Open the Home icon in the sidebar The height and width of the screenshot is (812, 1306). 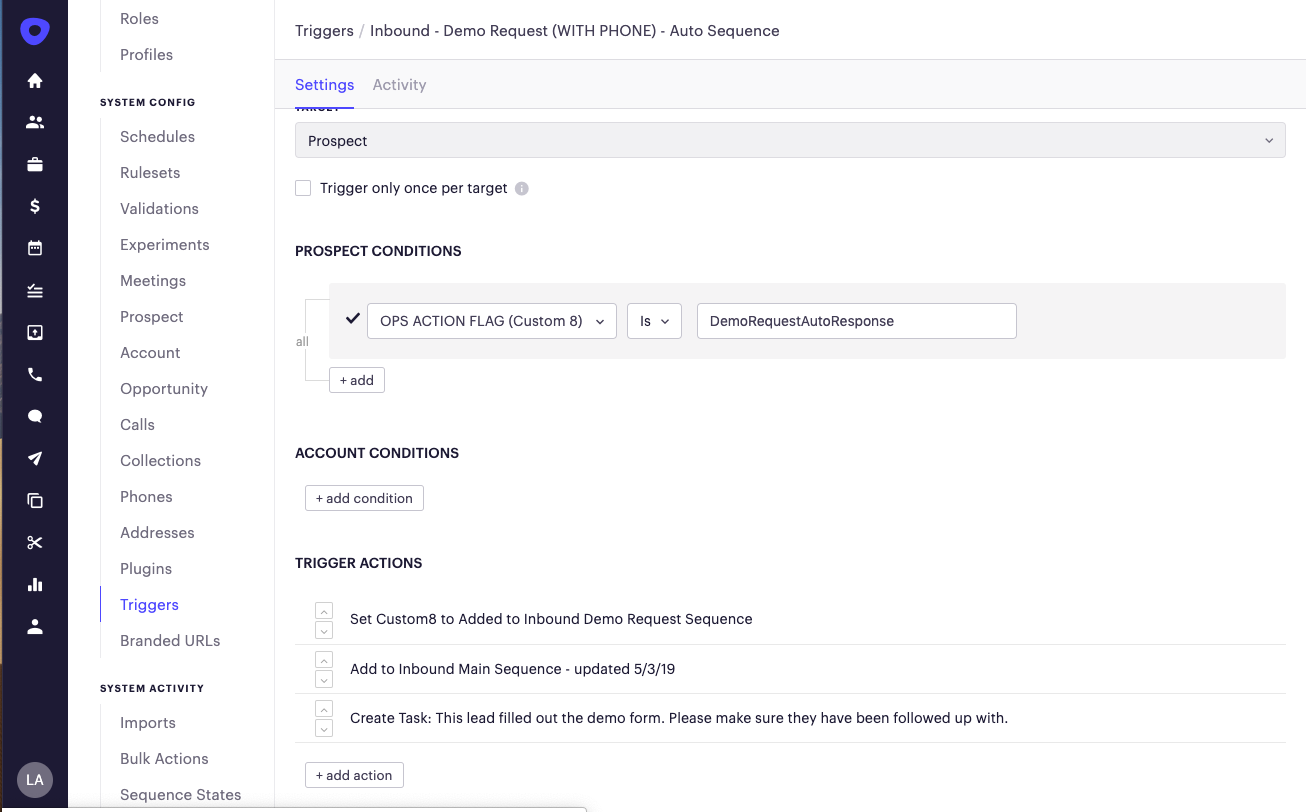click(35, 79)
